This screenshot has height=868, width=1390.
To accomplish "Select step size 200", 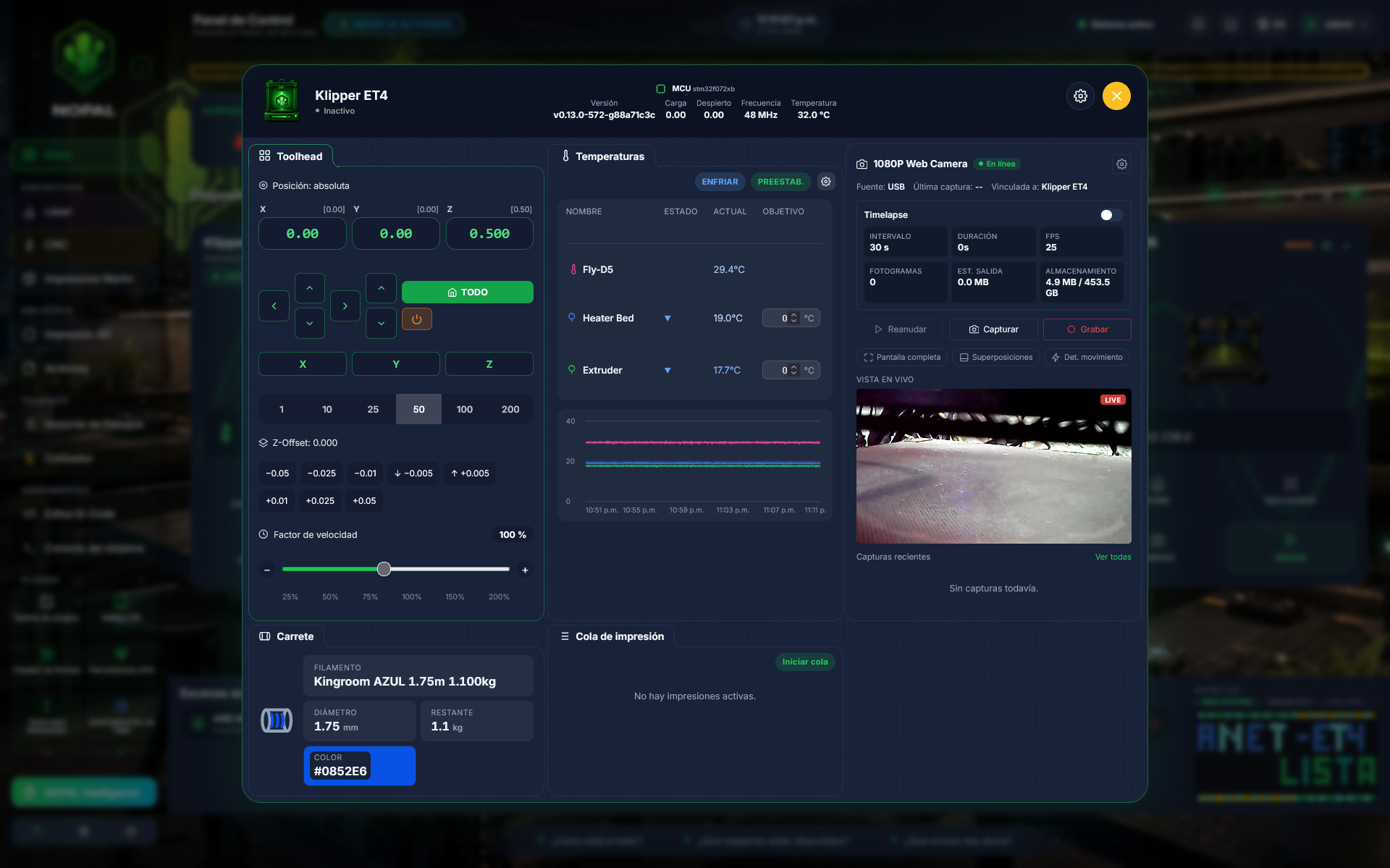I will click(510, 409).
